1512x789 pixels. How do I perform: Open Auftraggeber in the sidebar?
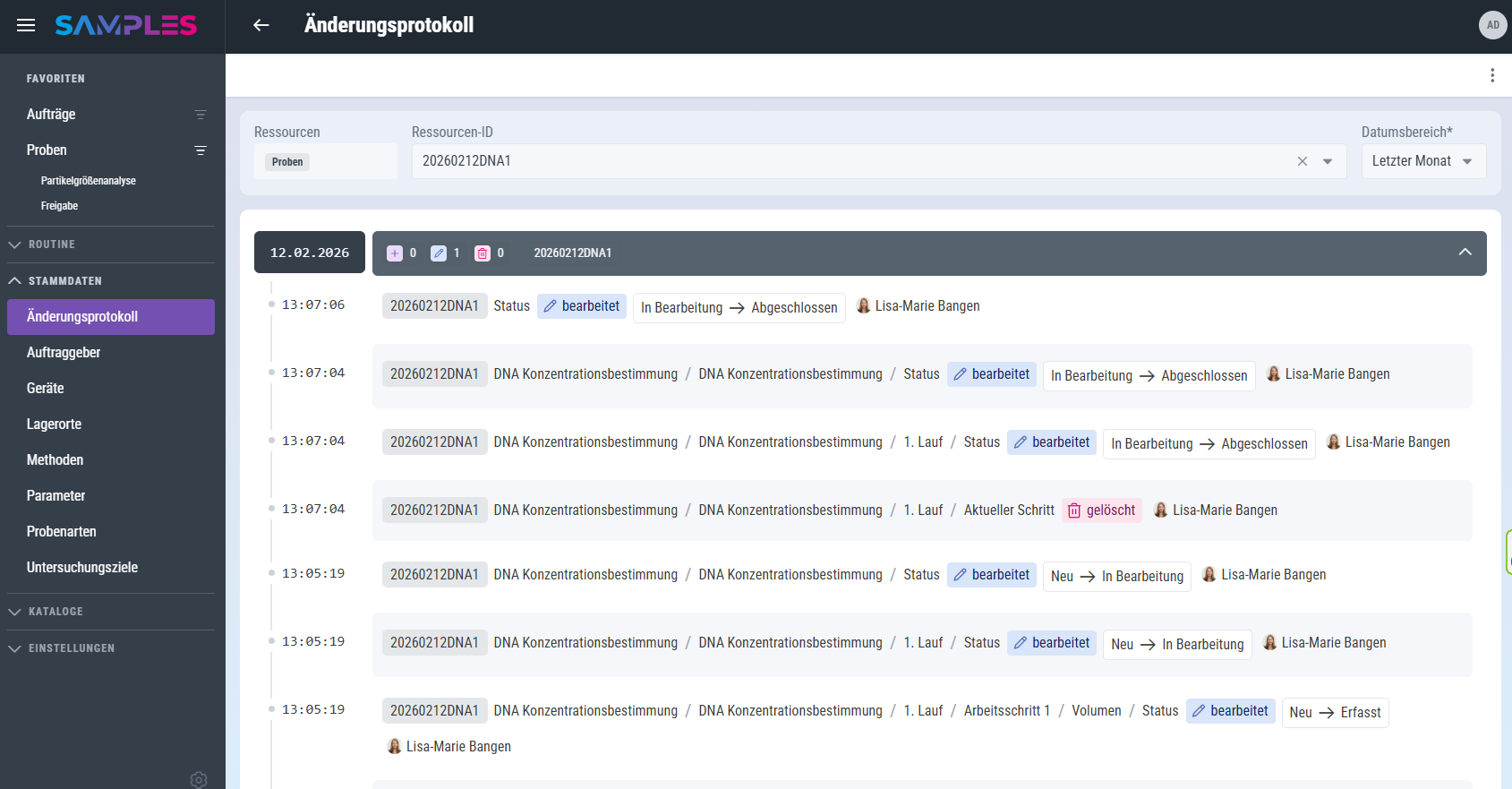(64, 353)
